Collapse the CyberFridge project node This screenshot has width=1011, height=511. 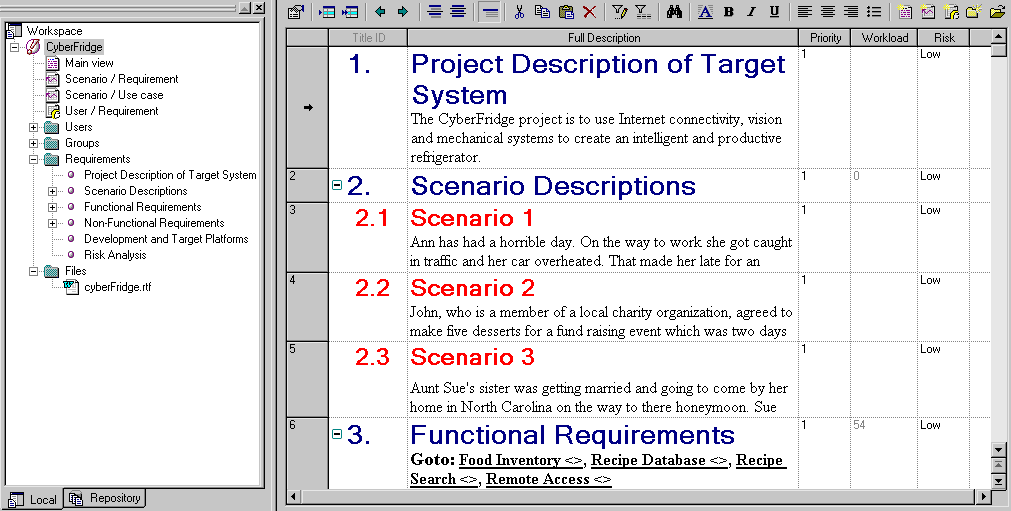click(14, 47)
